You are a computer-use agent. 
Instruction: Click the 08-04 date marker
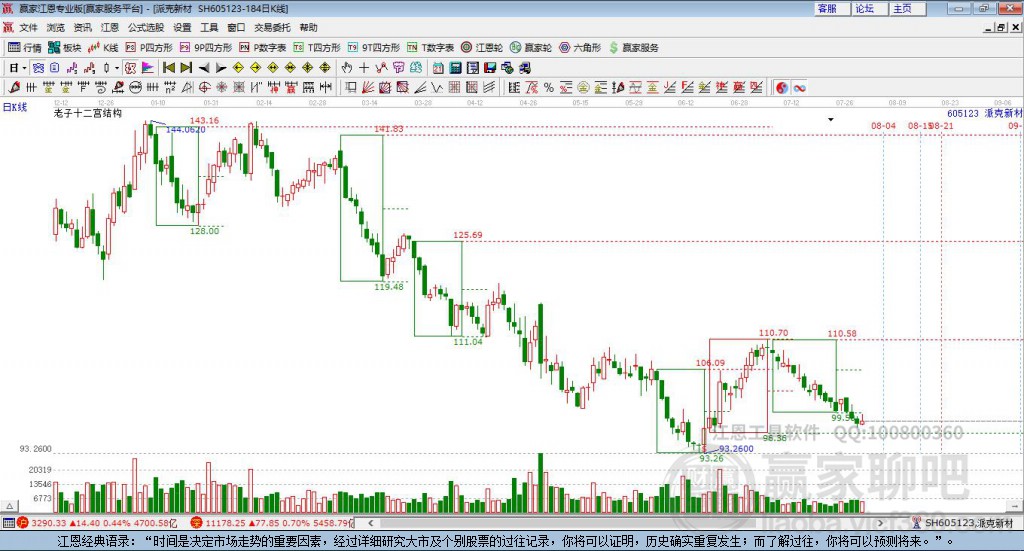click(x=884, y=125)
